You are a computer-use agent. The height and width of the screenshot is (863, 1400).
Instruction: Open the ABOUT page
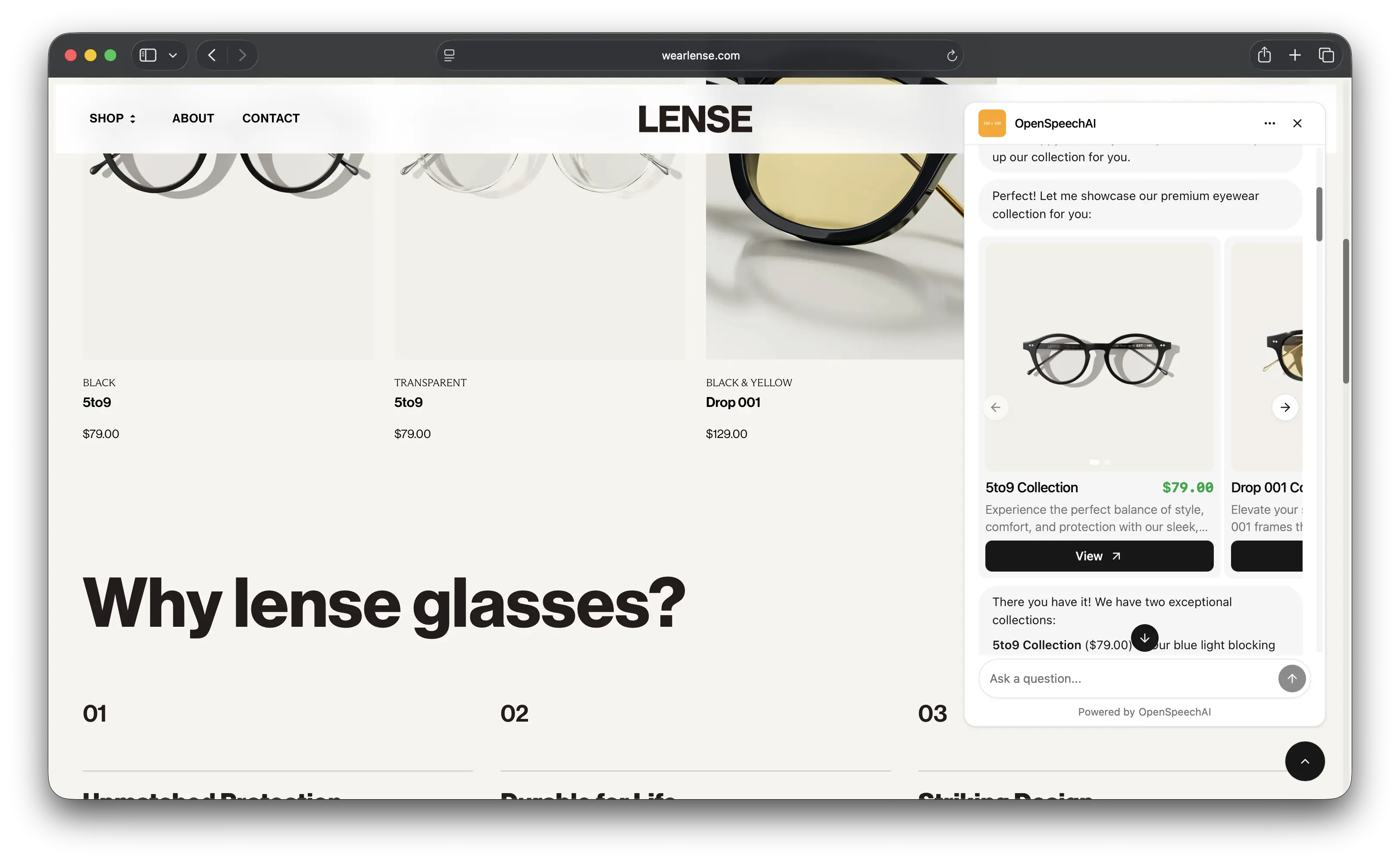193,118
